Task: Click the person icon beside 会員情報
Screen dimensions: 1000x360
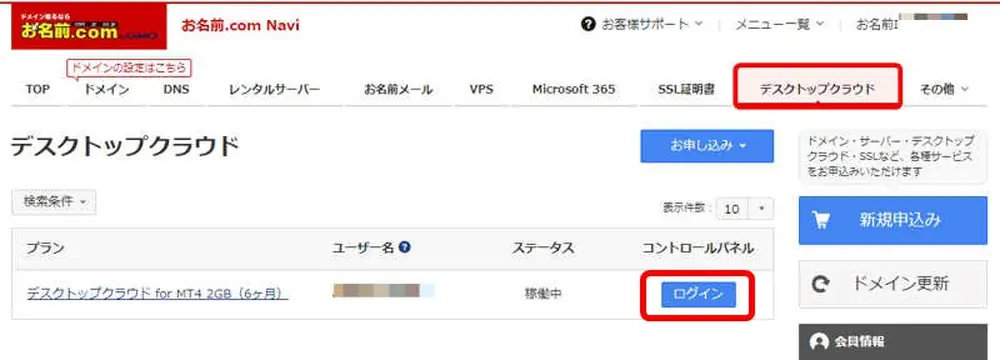Action: [818, 341]
